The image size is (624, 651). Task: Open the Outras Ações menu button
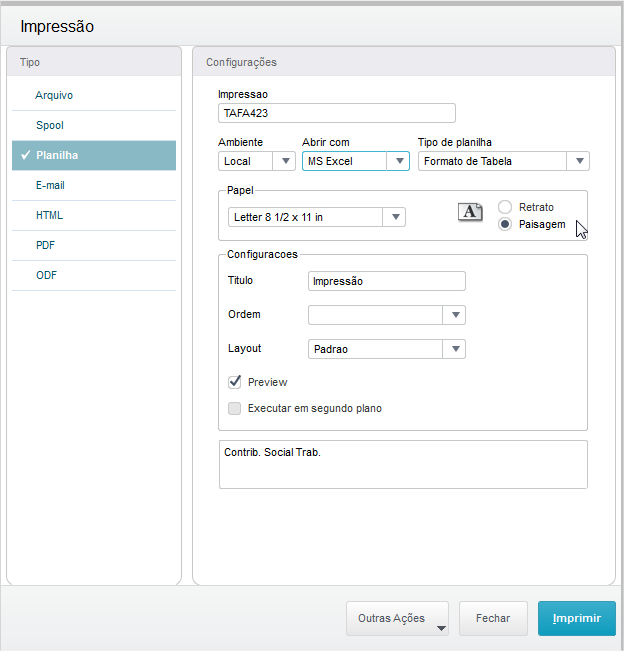pyautogui.click(x=397, y=618)
